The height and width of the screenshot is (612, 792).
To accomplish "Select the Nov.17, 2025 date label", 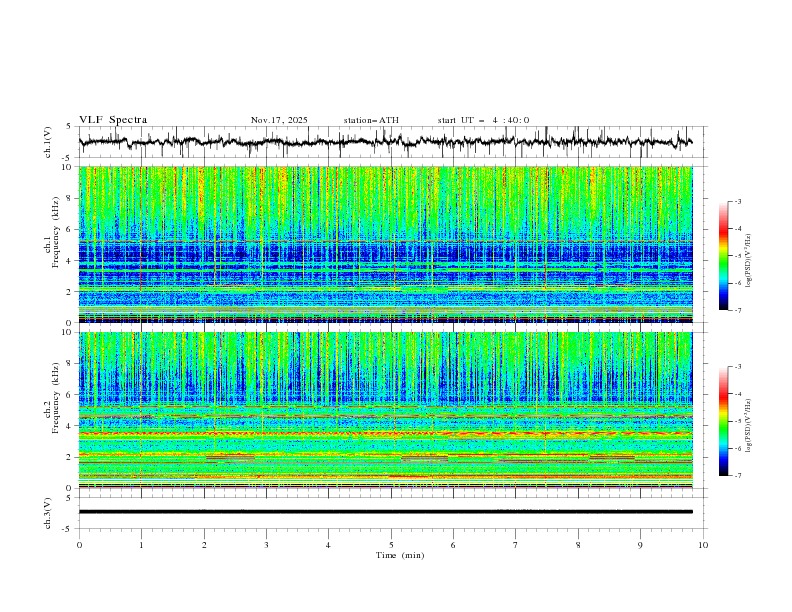I will click(x=279, y=120).
